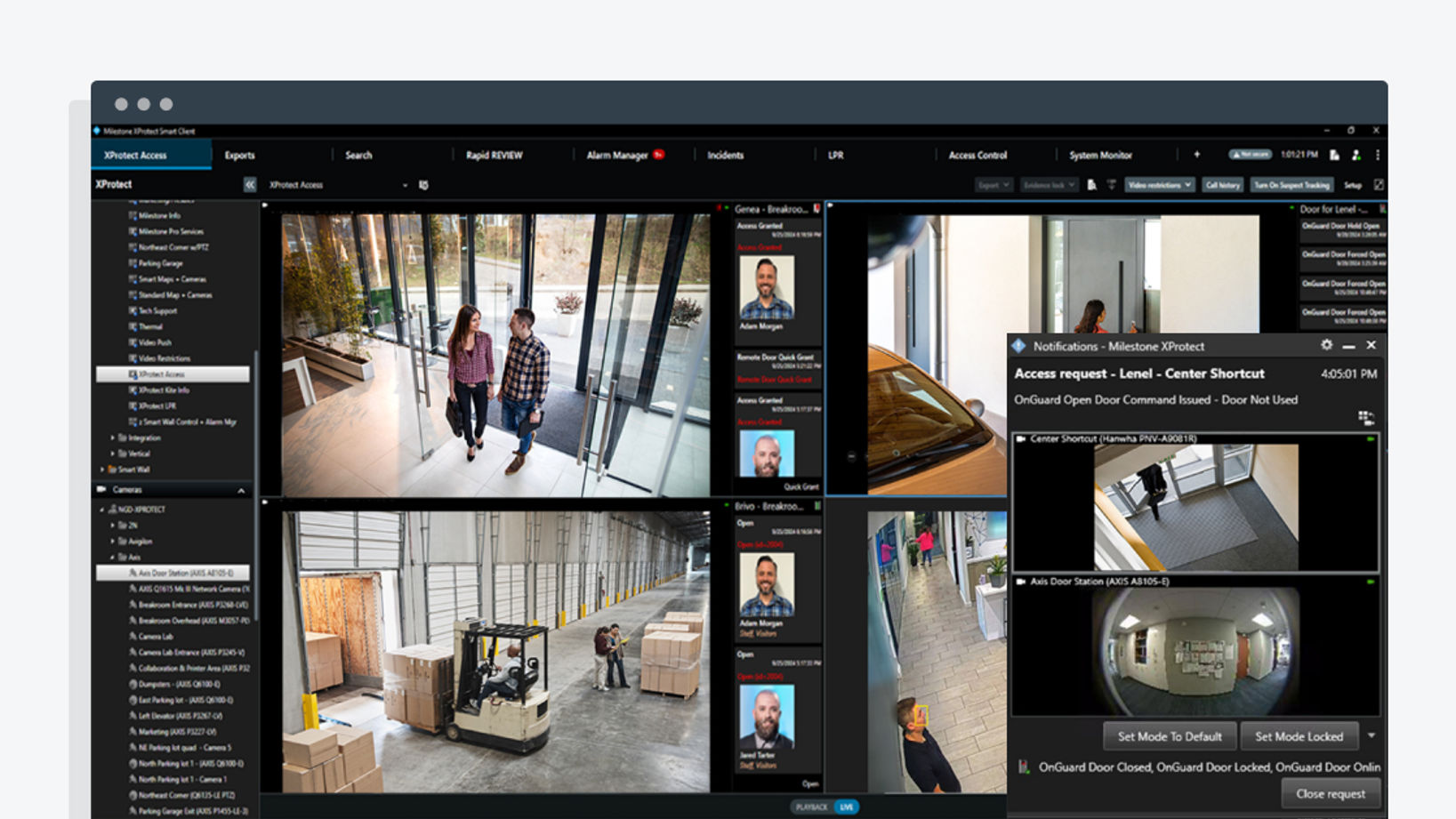Screen dimensions: 1456x819
Task: Click the evidence report document icon in the toolbar
Action: coord(1091,185)
